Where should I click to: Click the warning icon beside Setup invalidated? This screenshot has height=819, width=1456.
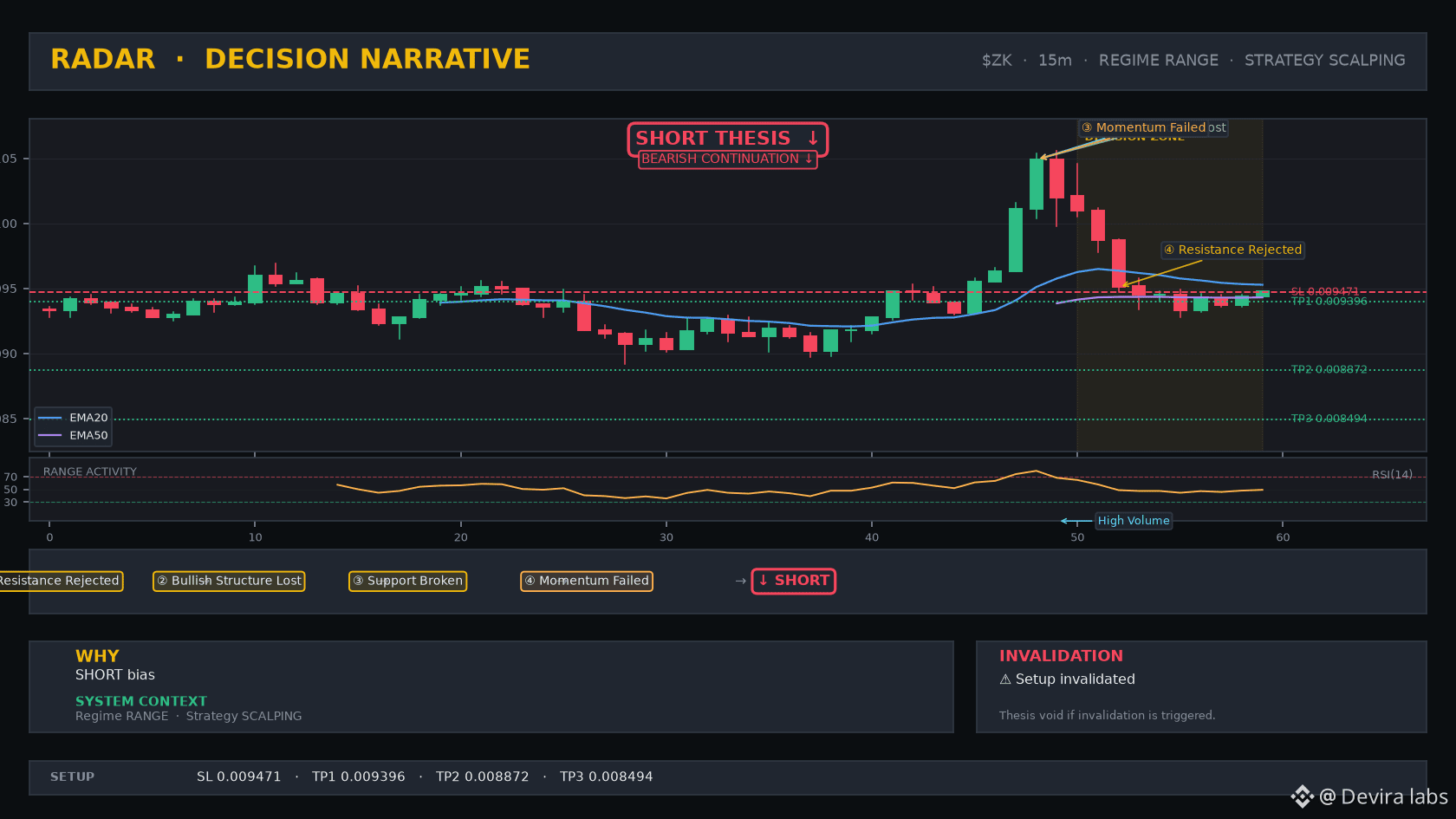1005,679
